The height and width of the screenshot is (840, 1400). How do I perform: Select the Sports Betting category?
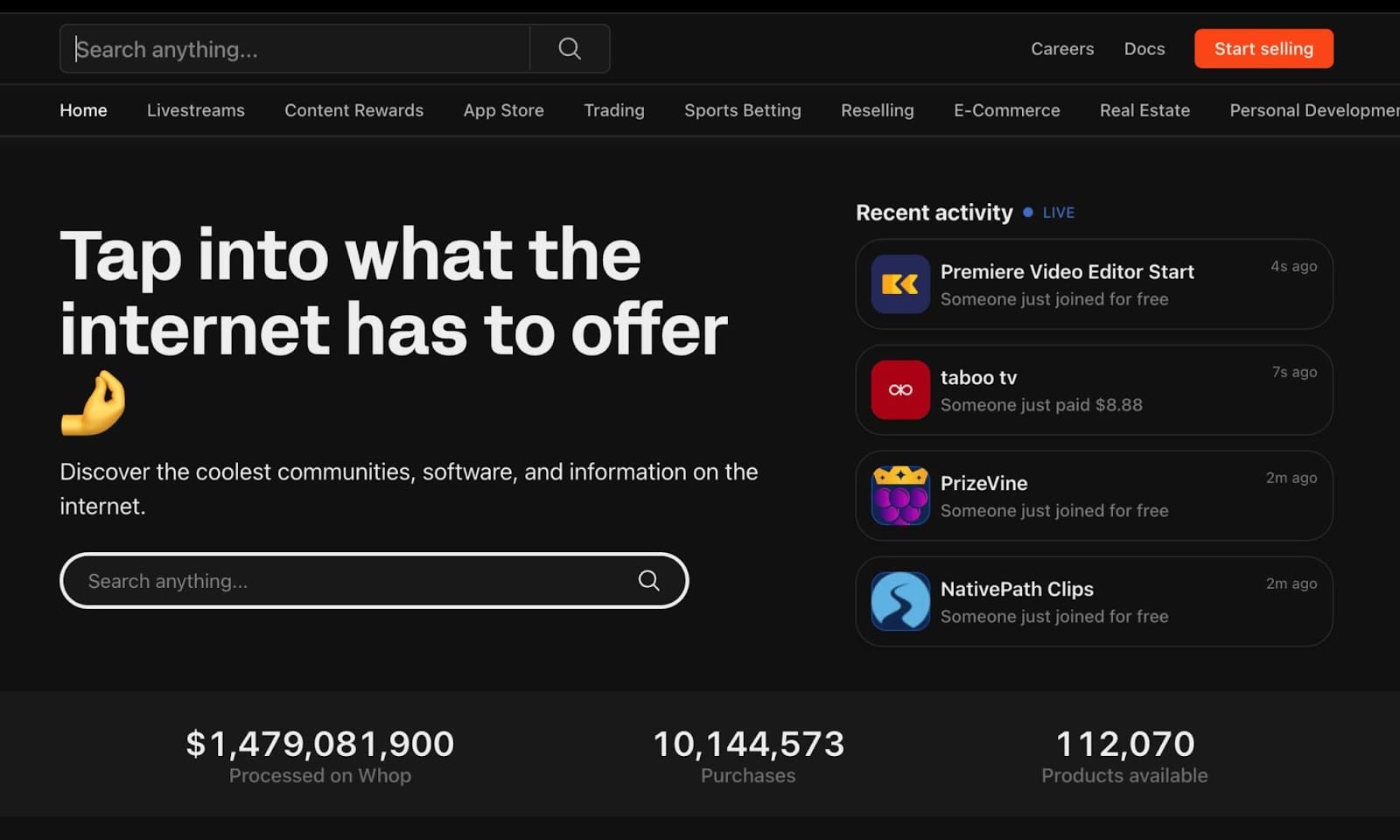(742, 110)
